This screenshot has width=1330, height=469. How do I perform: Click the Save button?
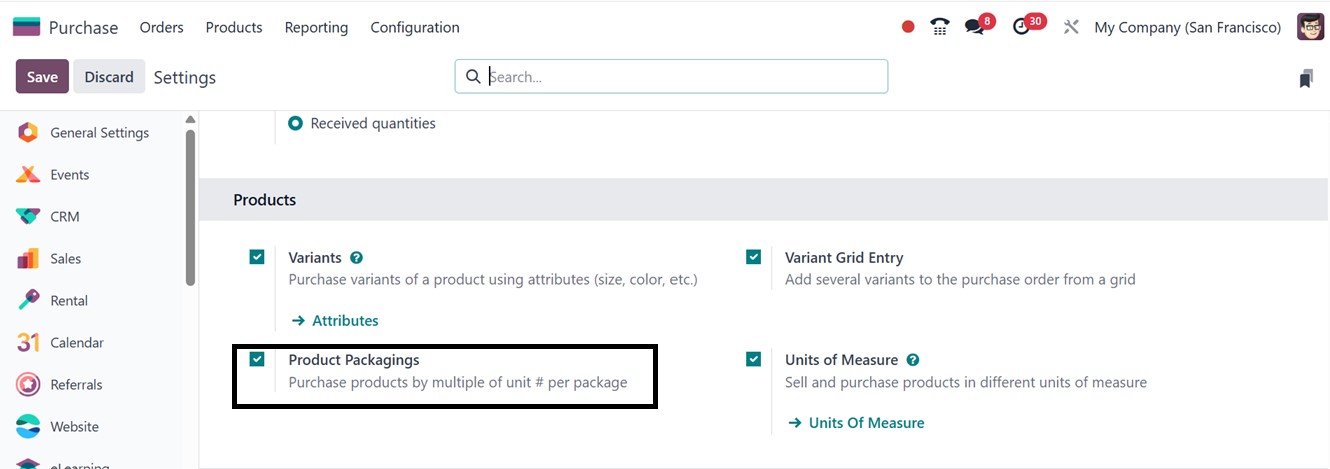point(42,77)
